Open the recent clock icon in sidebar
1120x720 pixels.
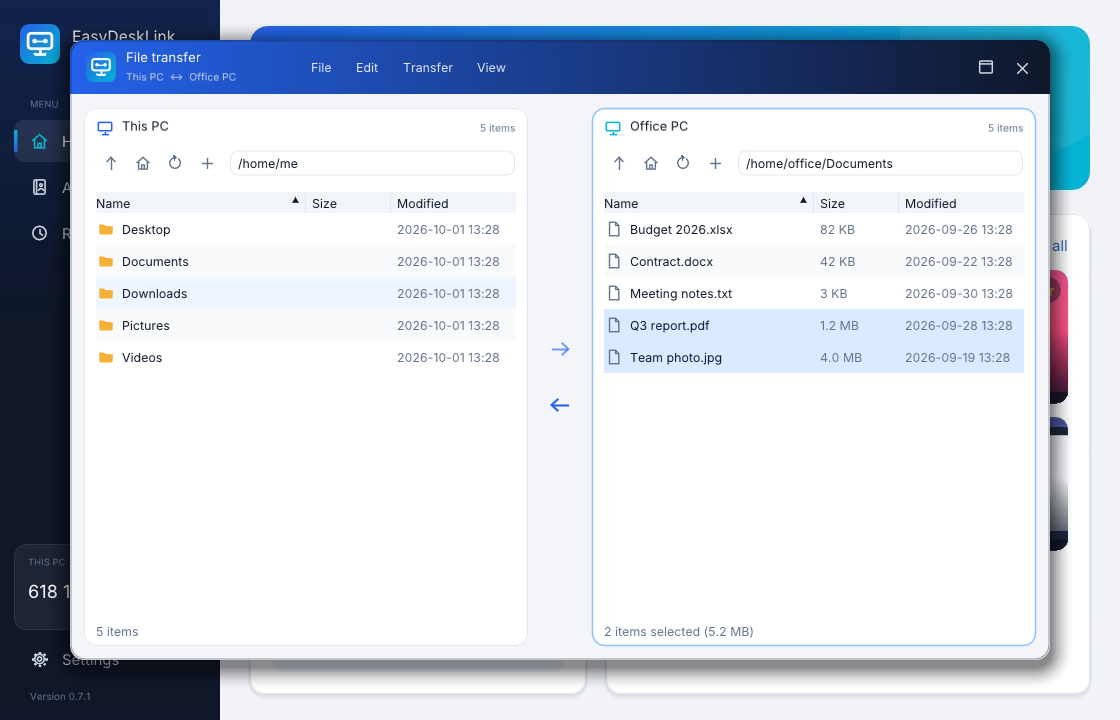click(39, 233)
